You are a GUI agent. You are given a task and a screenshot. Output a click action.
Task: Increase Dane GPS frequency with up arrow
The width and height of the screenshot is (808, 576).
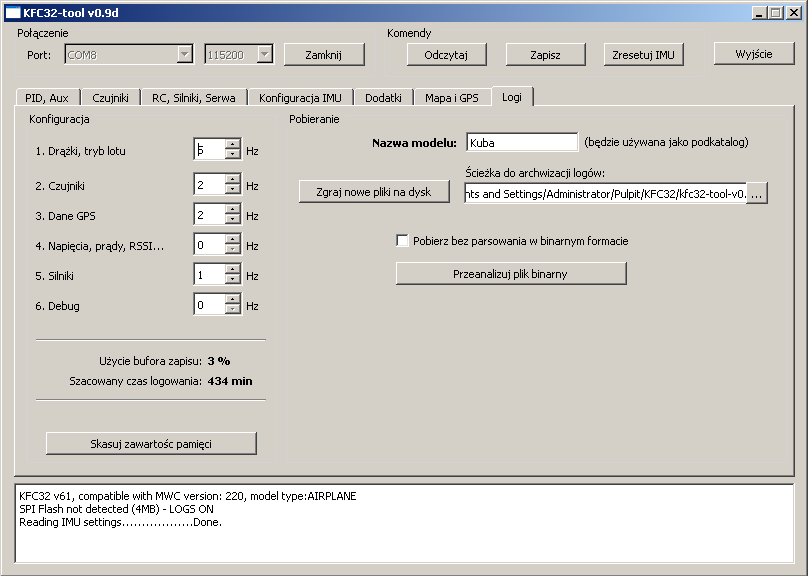233,210
